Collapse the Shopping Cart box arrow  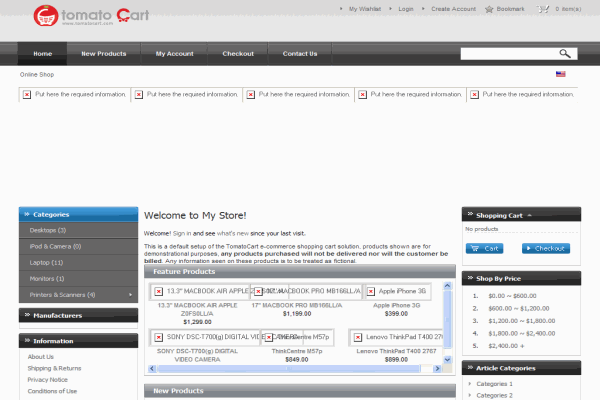point(530,215)
